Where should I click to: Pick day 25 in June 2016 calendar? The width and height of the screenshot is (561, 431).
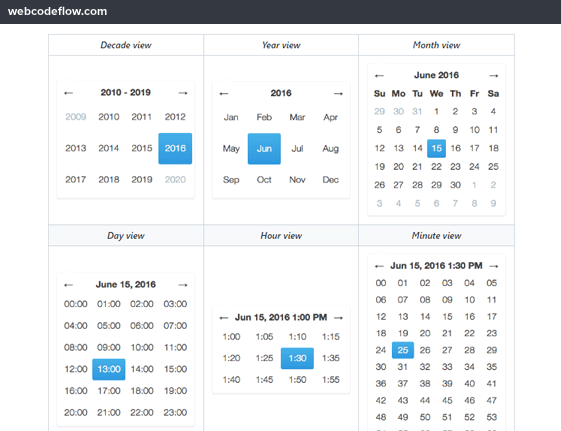pos(493,167)
